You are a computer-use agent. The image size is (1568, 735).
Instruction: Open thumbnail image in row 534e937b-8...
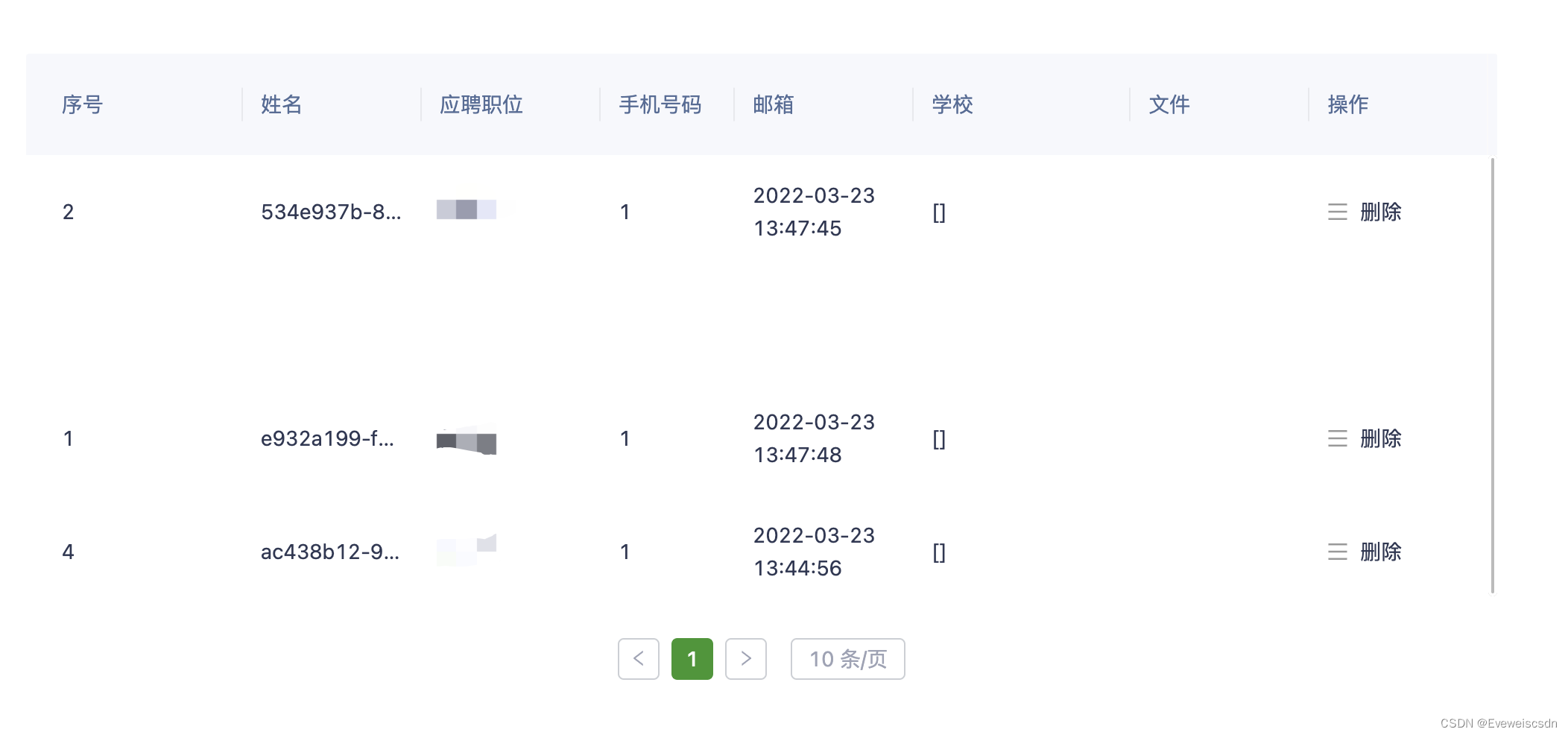tap(466, 209)
